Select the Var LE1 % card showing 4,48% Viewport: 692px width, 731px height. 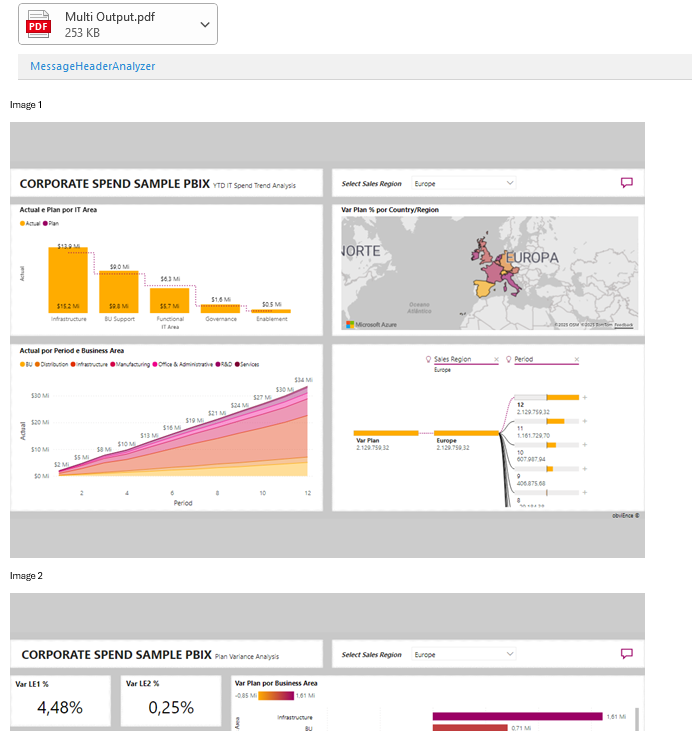(x=61, y=701)
